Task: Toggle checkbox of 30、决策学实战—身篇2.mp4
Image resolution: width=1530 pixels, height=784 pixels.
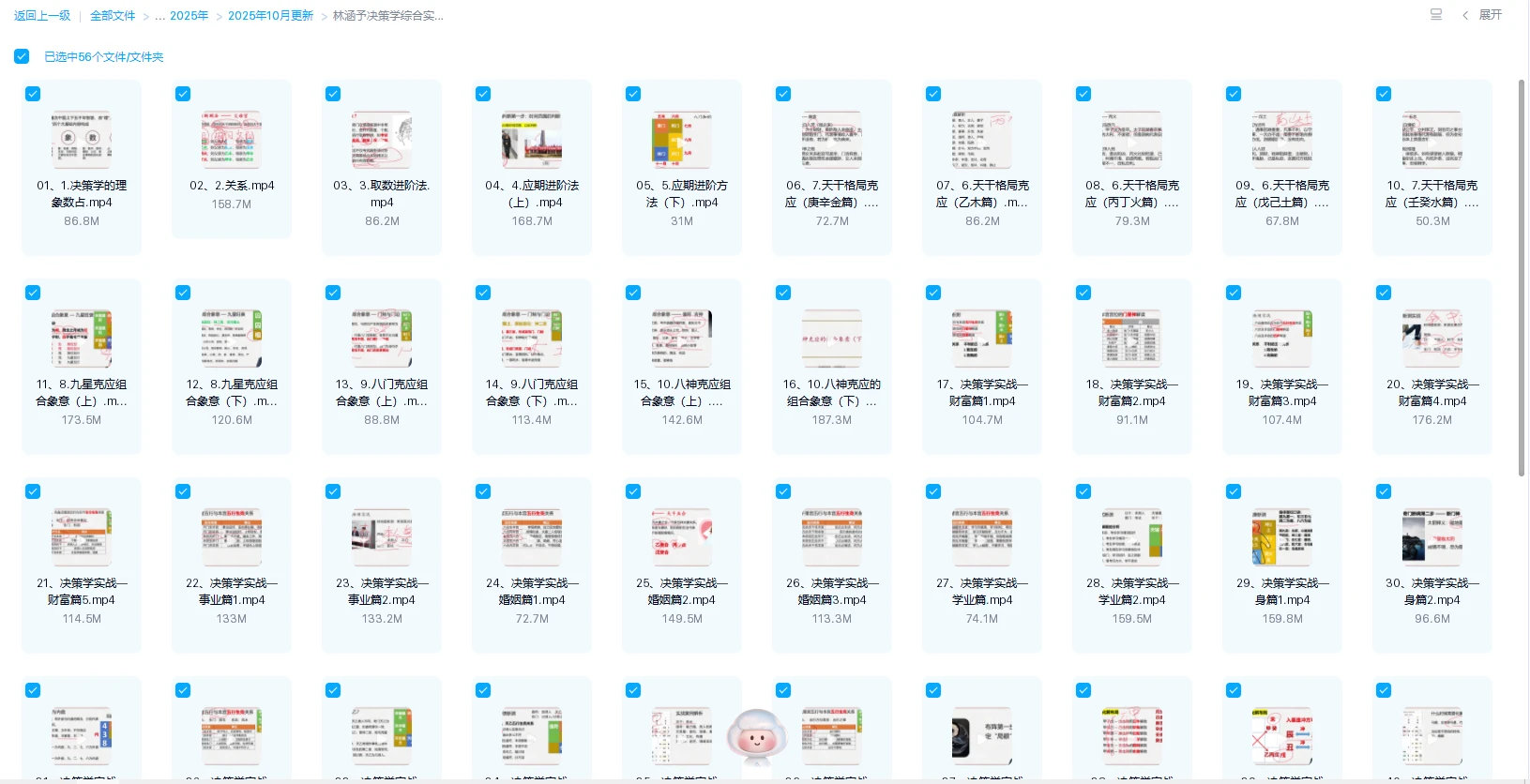Action: coord(1384,491)
